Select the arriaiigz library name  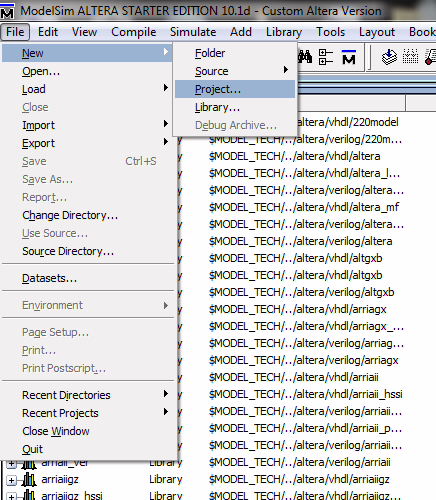click(60, 479)
